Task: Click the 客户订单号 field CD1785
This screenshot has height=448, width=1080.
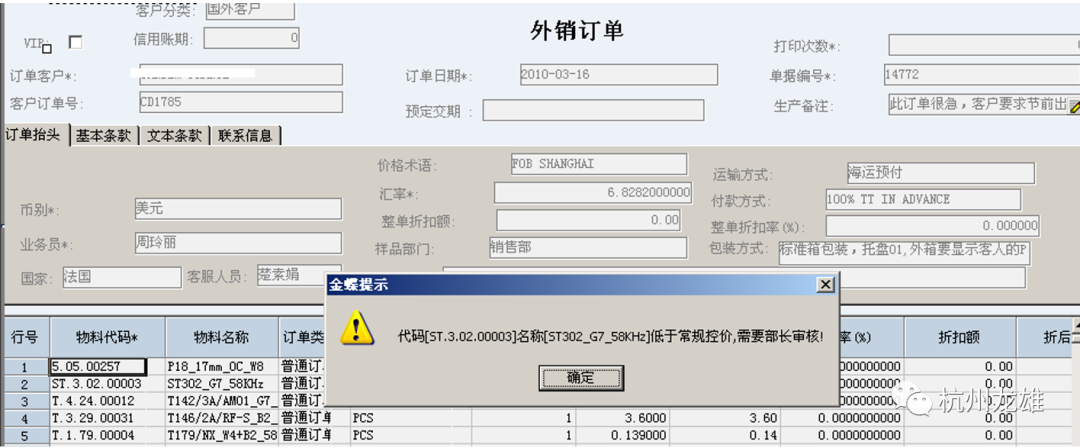Action: pyautogui.click(x=240, y=102)
